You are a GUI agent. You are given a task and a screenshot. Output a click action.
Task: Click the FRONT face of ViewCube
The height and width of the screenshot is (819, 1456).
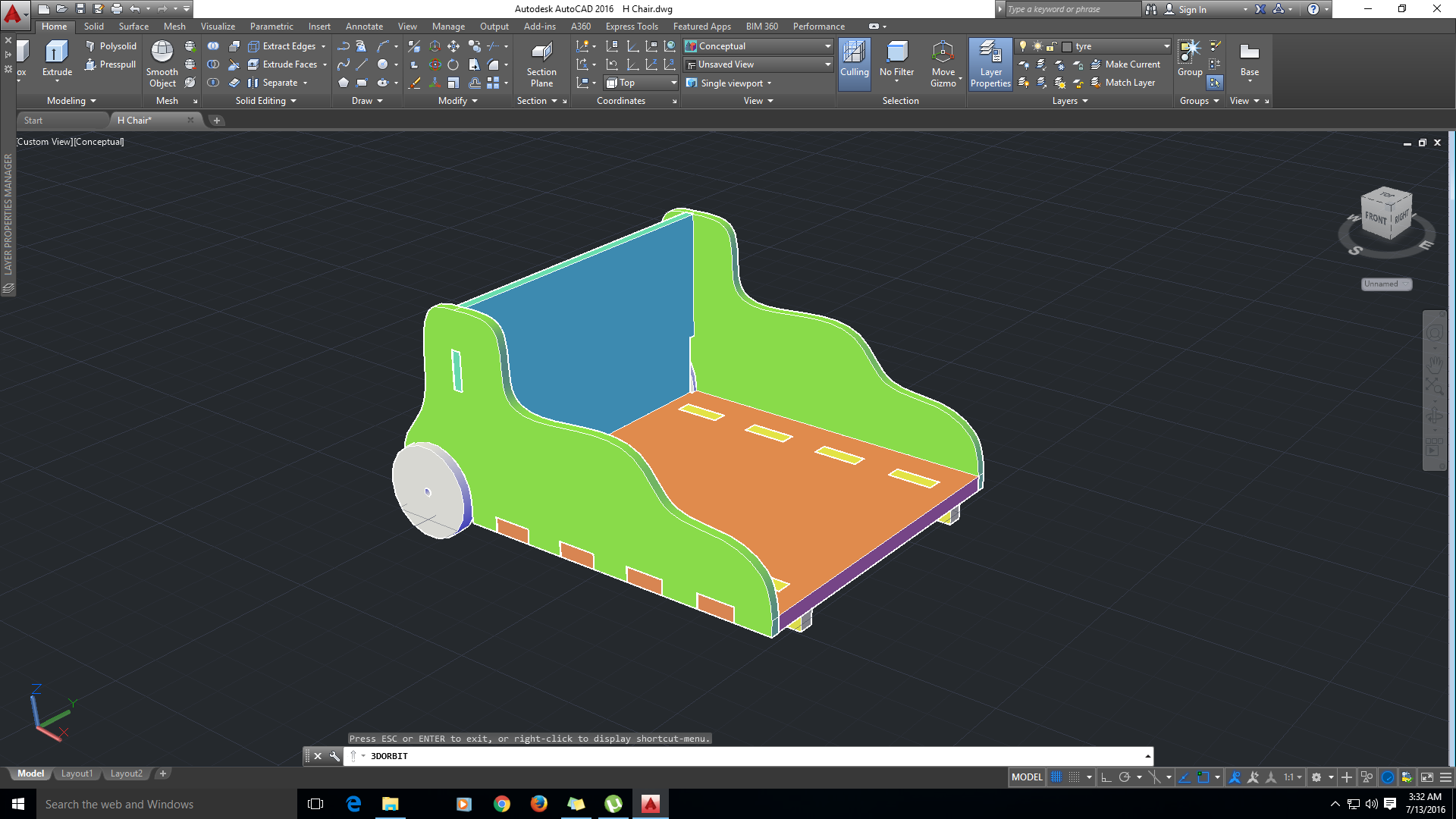coord(1376,218)
